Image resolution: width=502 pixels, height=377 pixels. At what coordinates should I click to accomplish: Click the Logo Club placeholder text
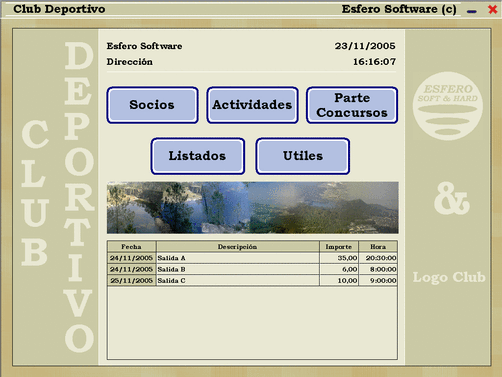(449, 278)
